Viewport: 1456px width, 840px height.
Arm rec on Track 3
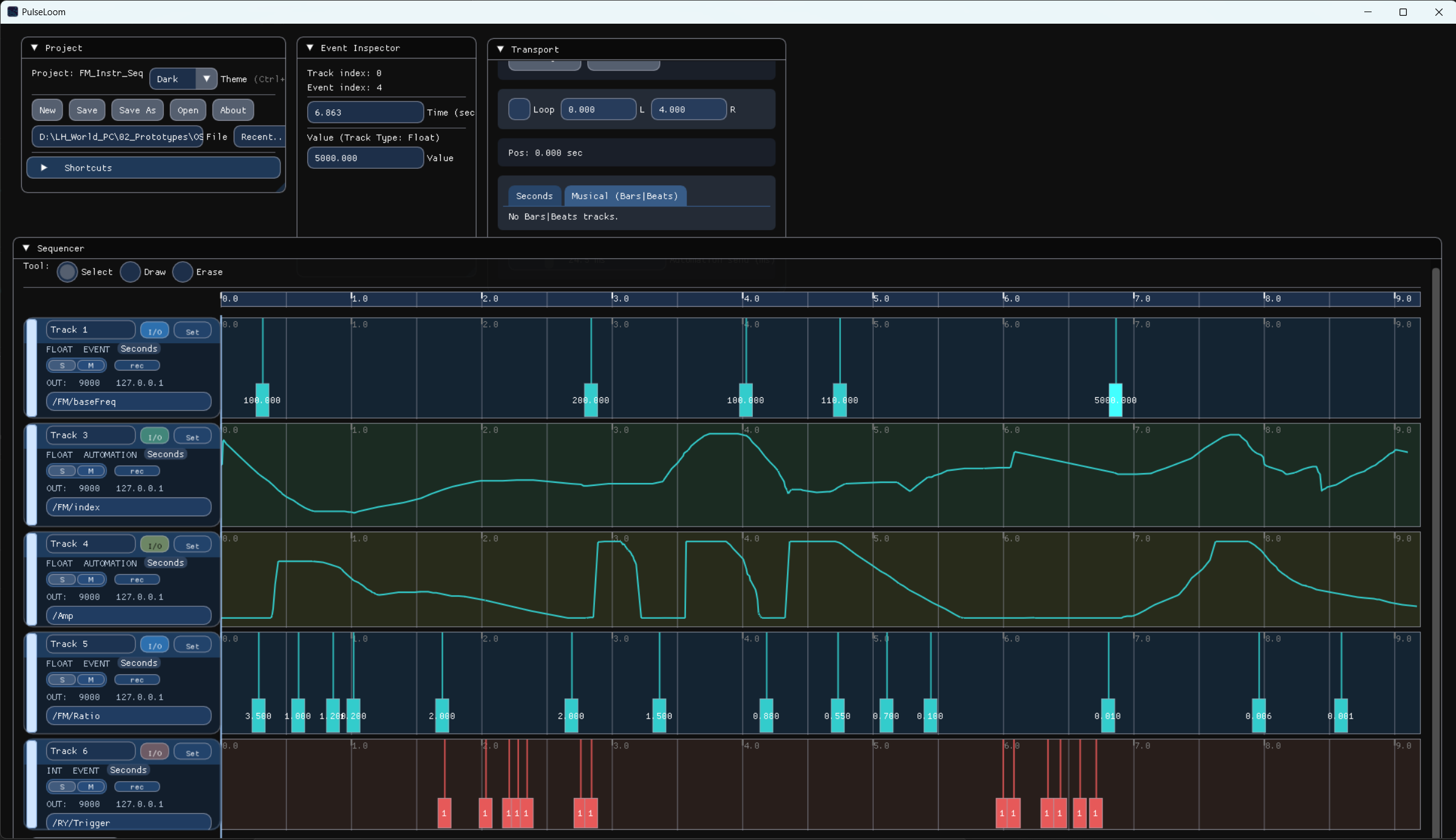pos(137,471)
